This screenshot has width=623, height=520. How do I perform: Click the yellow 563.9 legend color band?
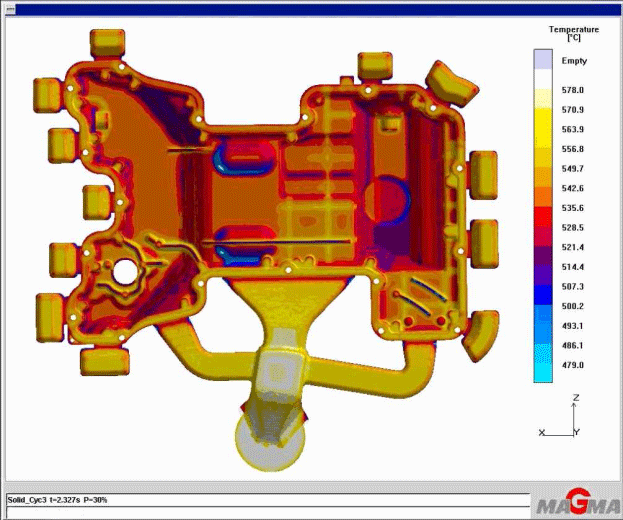pos(543,130)
